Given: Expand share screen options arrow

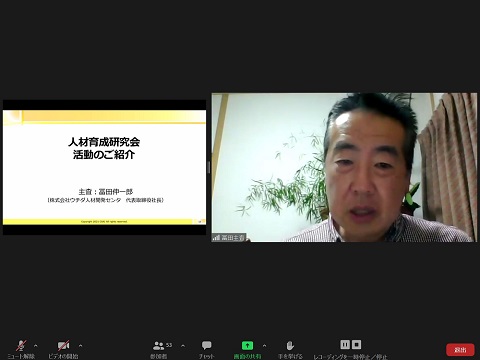Looking at the screenshot, I should coord(264,346).
